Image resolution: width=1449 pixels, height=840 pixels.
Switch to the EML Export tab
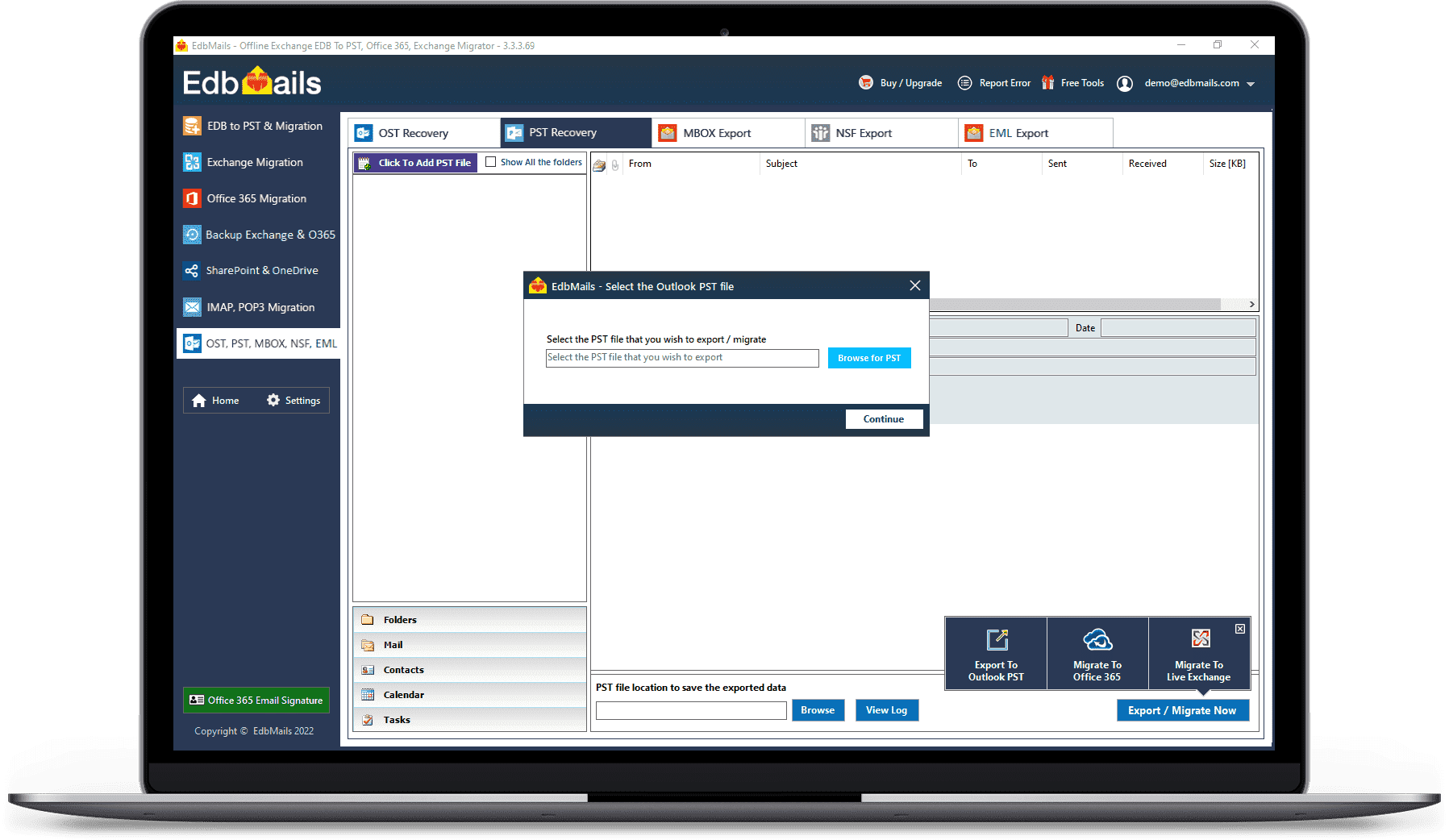(x=1035, y=133)
